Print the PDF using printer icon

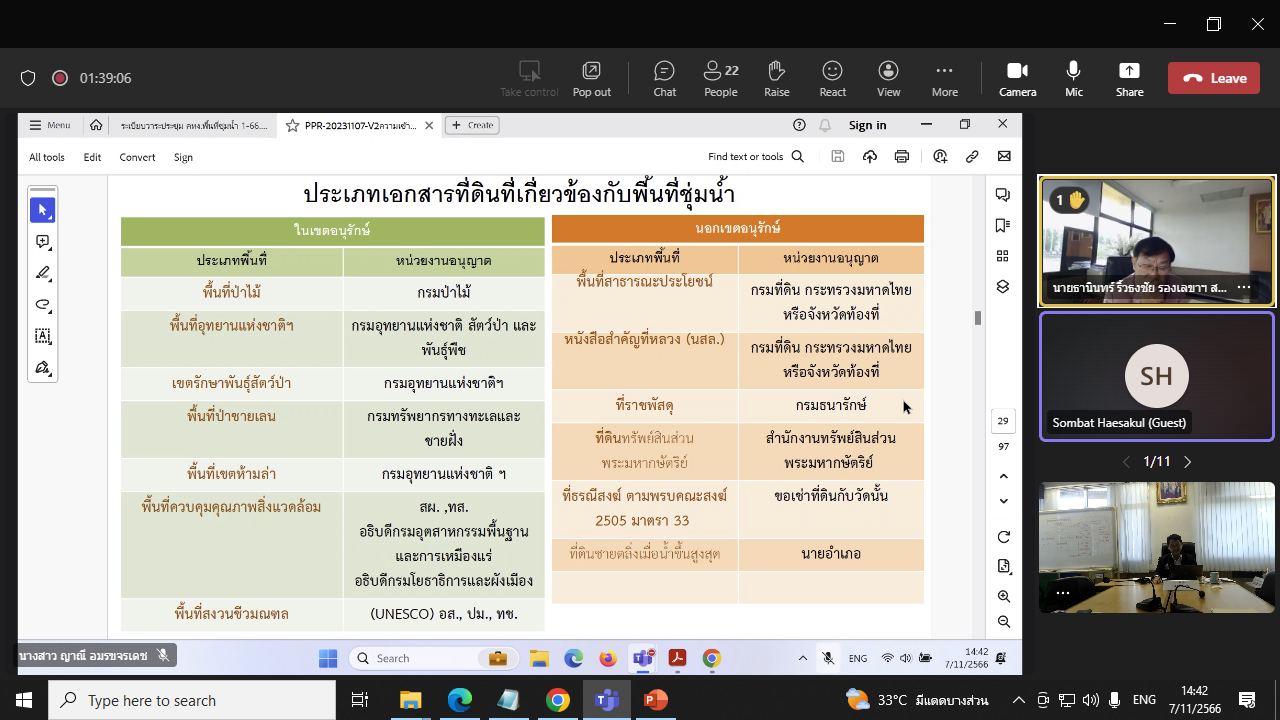[x=902, y=157]
